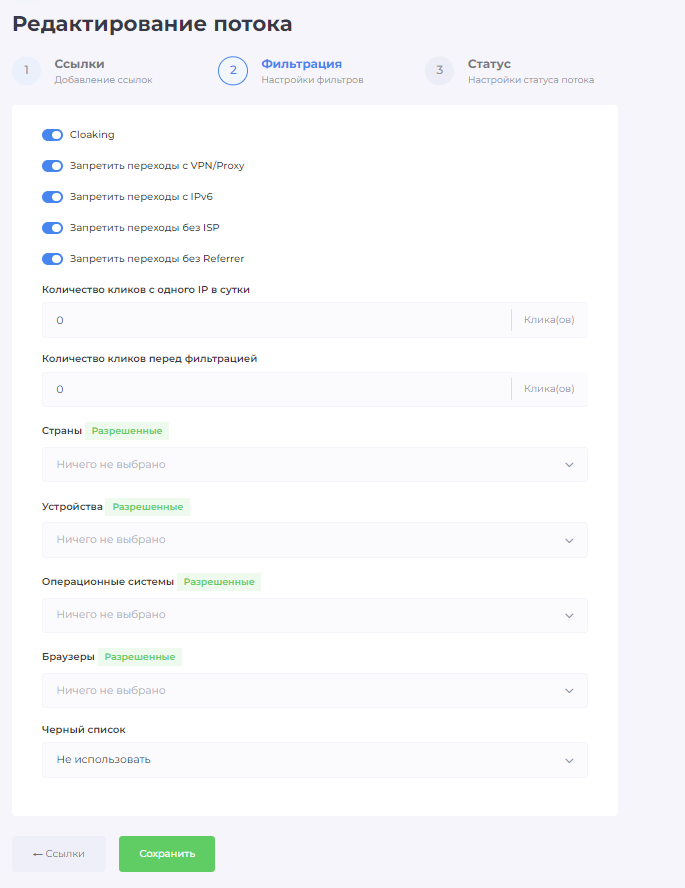Click the step 2 circle icon
The width and height of the screenshot is (685, 888).
(233, 71)
